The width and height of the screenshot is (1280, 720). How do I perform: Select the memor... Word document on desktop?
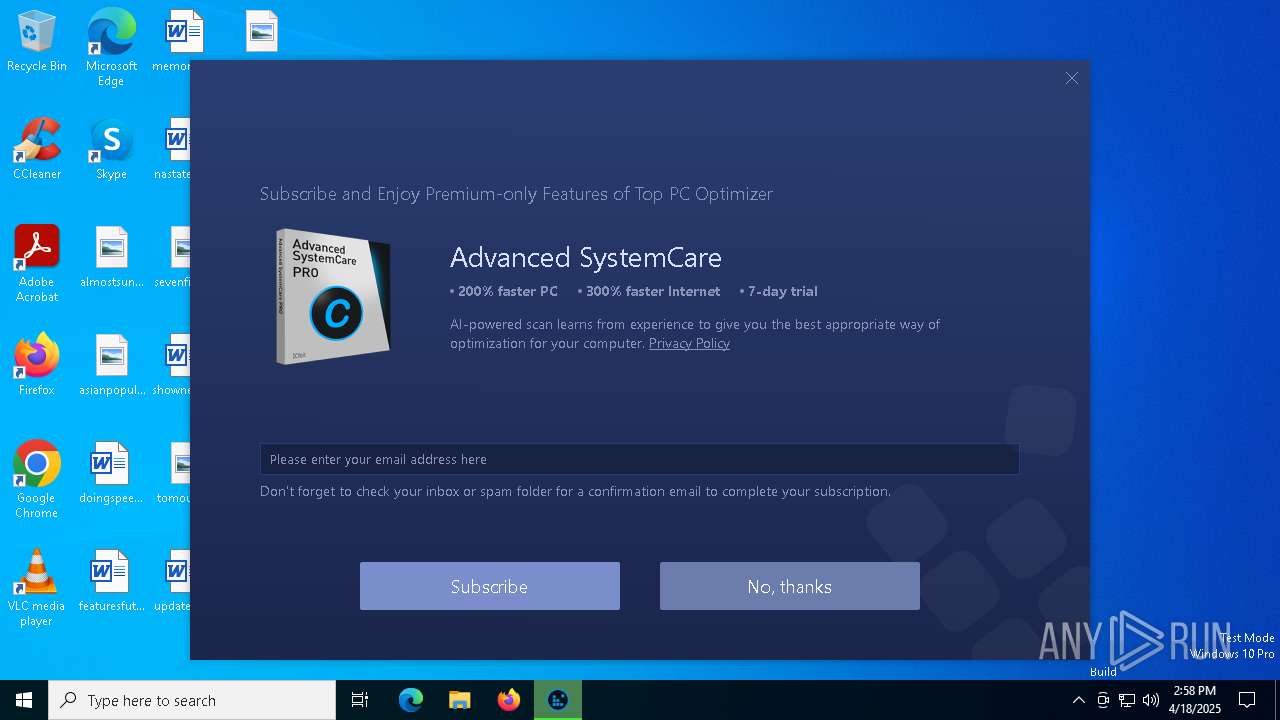(x=178, y=42)
